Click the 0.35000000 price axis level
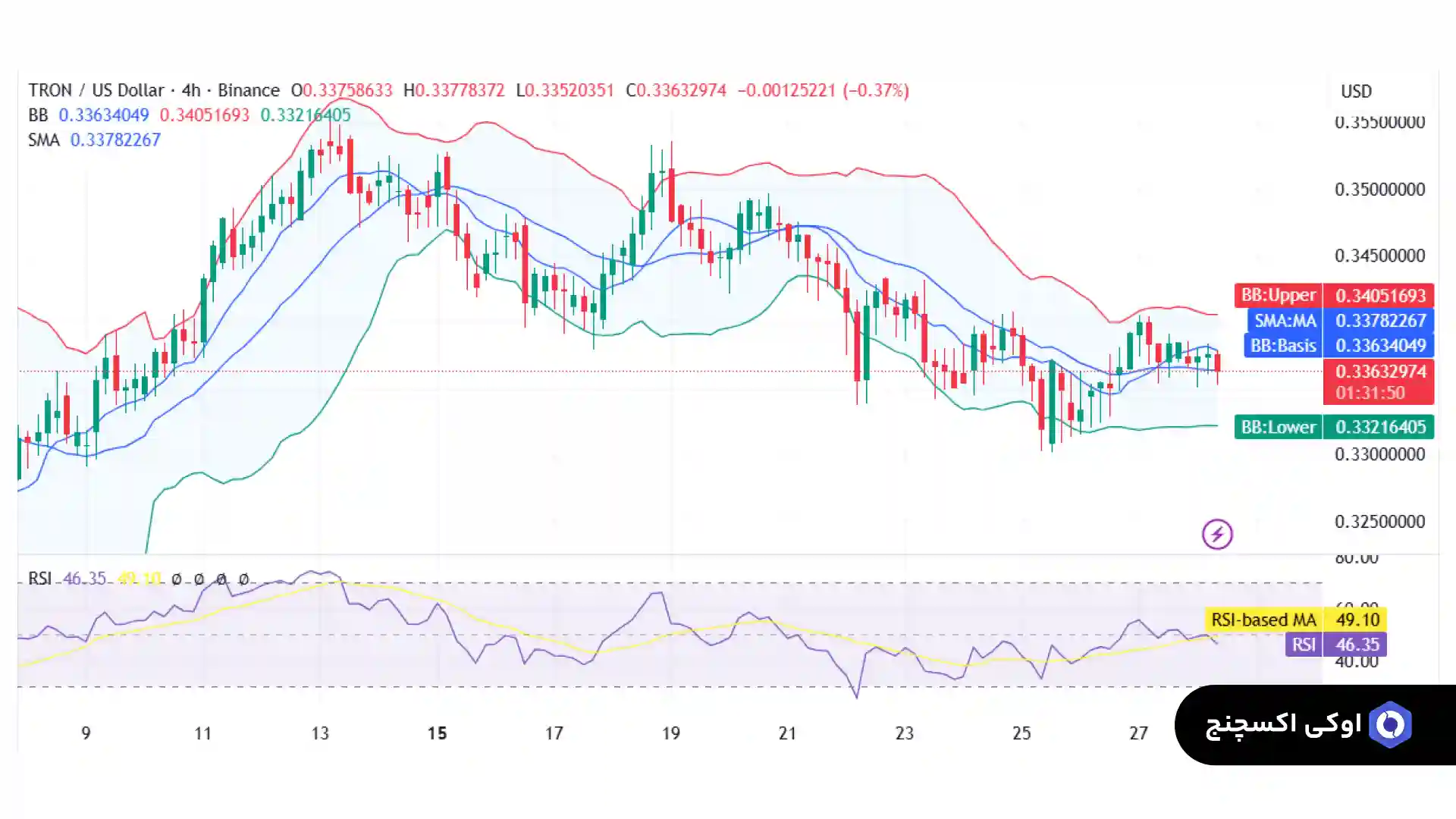This screenshot has width=1456, height=819. point(1379,190)
